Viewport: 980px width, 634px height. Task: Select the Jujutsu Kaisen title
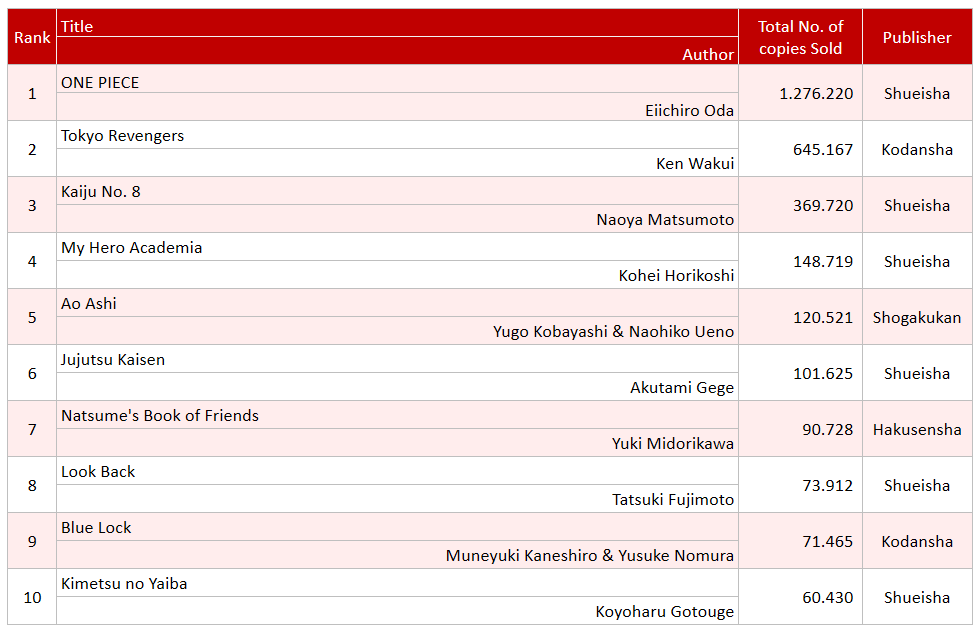pyautogui.click(x=112, y=360)
